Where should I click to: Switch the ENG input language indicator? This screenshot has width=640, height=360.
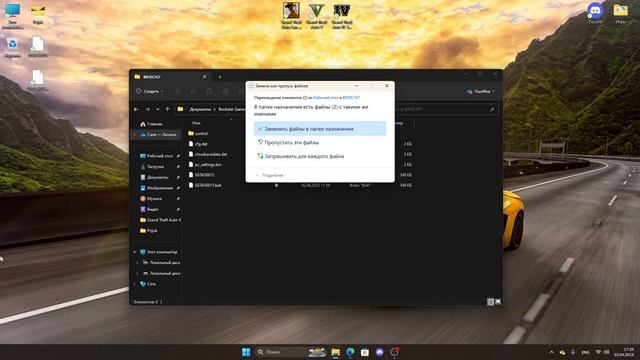click(x=585, y=352)
